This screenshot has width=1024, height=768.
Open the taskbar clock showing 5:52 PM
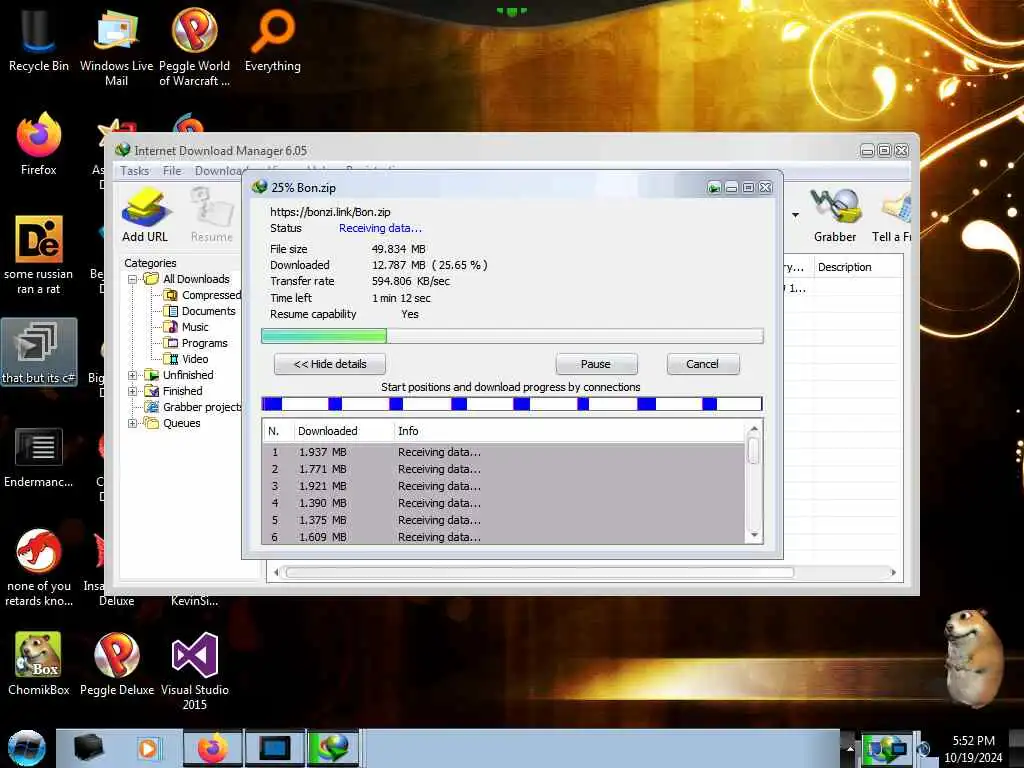click(x=973, y=749)
